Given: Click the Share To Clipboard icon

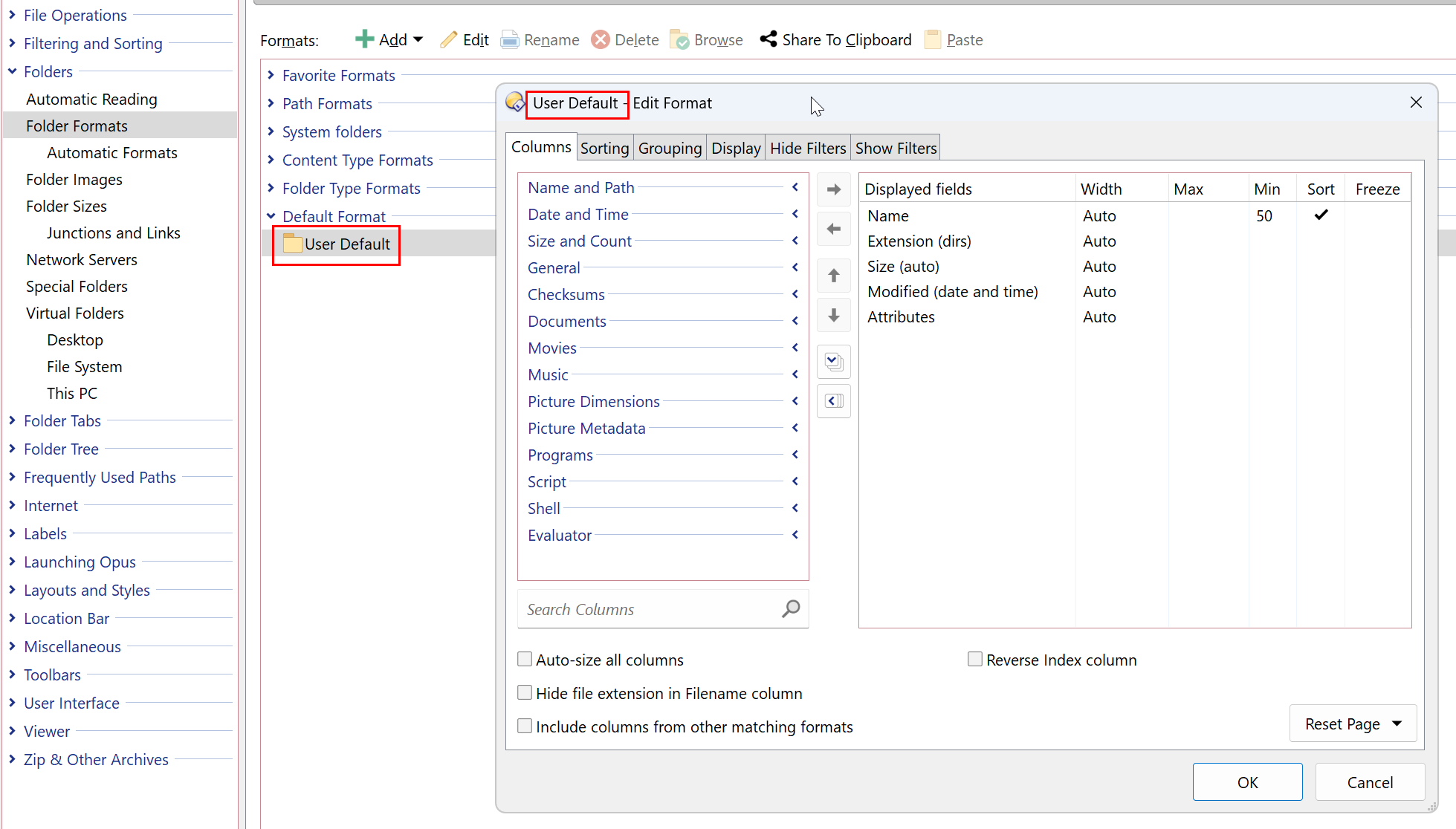Looking at the screenshot, I should point(769,39).
